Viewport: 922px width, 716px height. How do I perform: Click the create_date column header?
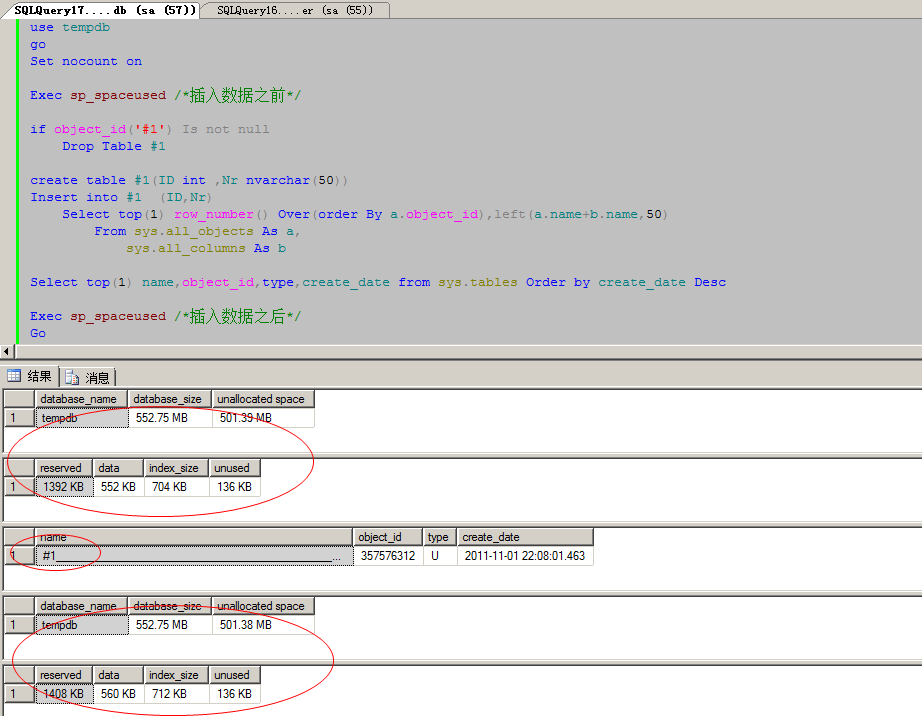(x=525, y=537)
